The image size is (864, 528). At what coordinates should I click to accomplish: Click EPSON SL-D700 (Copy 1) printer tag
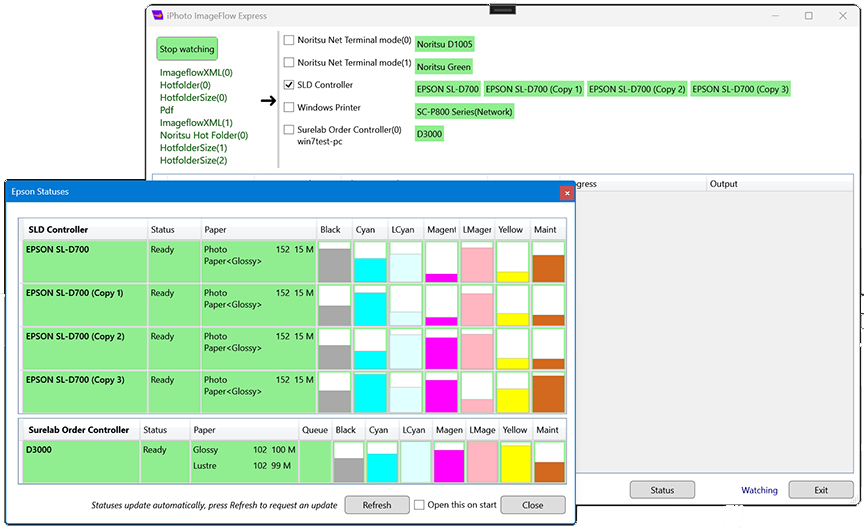pos(533,89)
